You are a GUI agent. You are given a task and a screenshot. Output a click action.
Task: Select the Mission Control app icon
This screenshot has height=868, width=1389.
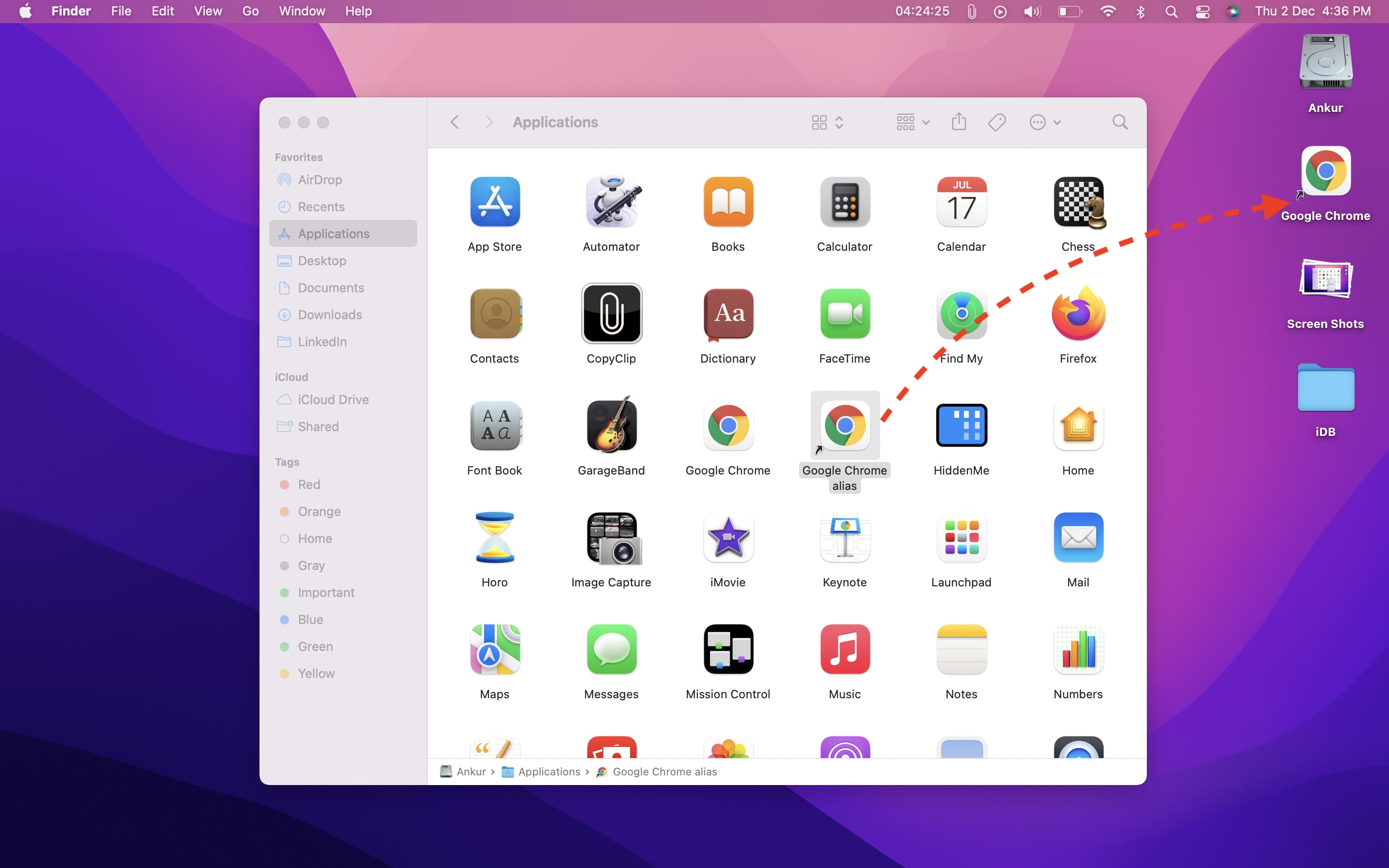point(728,649)
